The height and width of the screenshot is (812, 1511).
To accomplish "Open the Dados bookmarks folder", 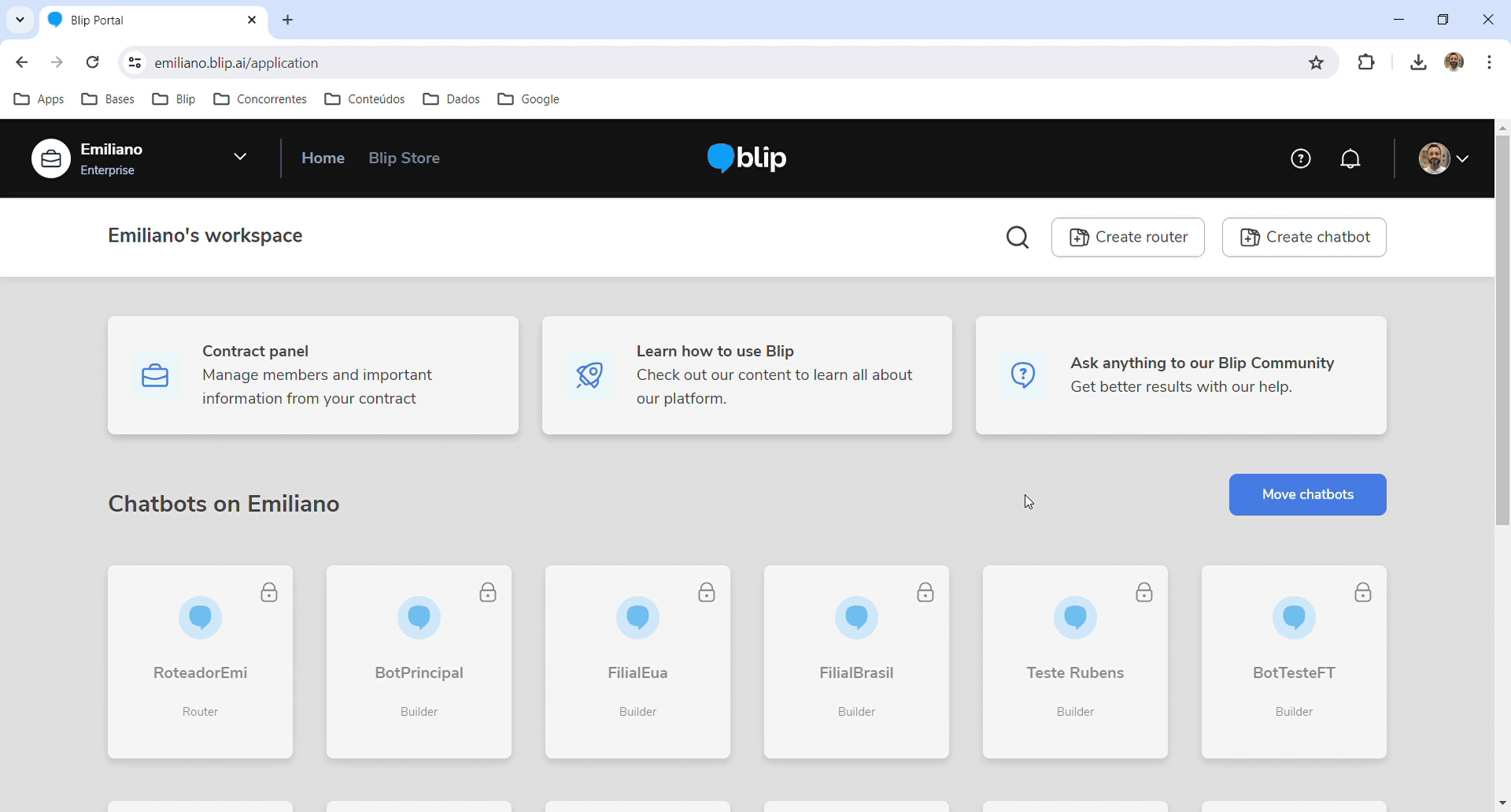I will pos(451,99).
